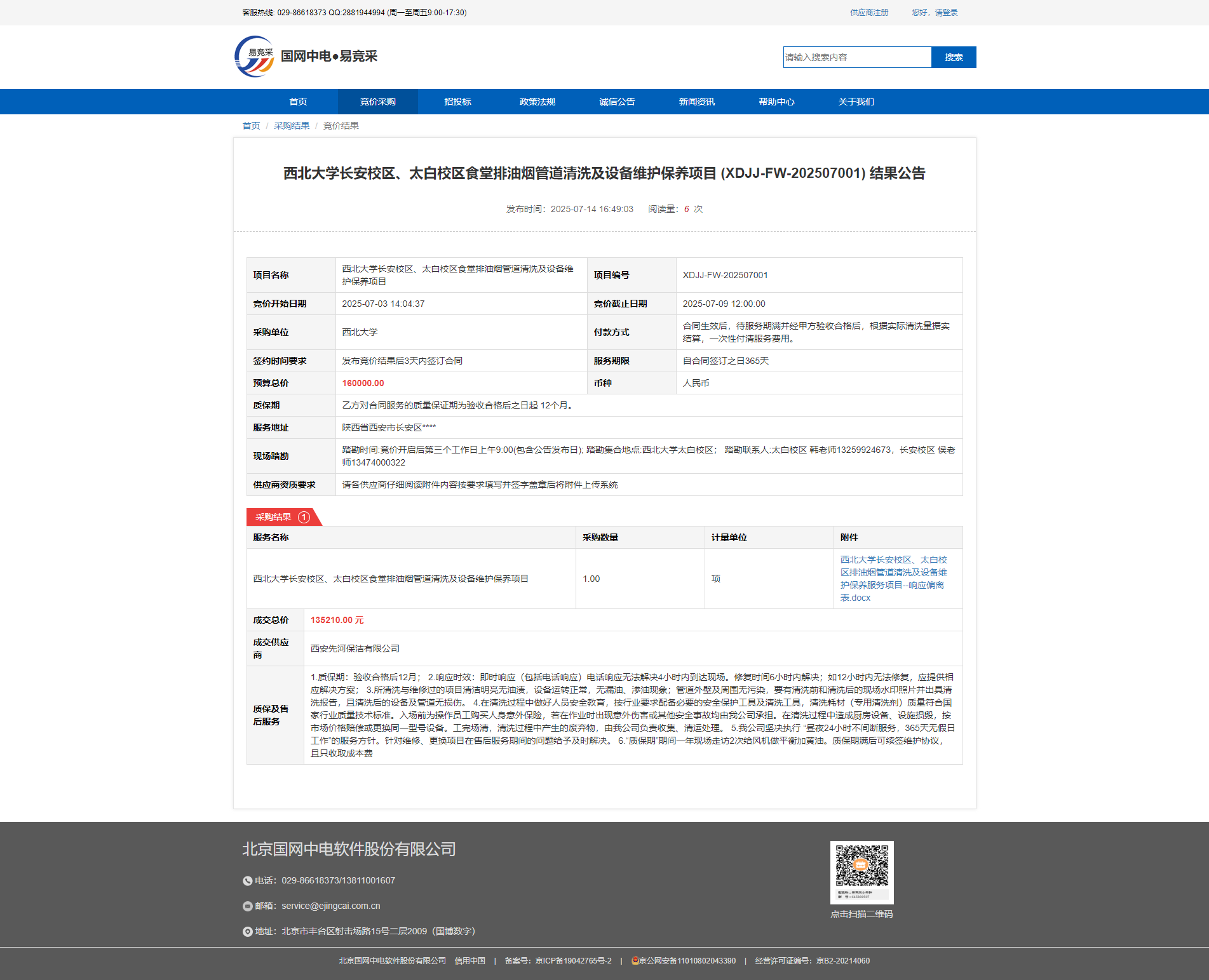
Task: Select the 采购结果 red tab
Action: [274, 517]
